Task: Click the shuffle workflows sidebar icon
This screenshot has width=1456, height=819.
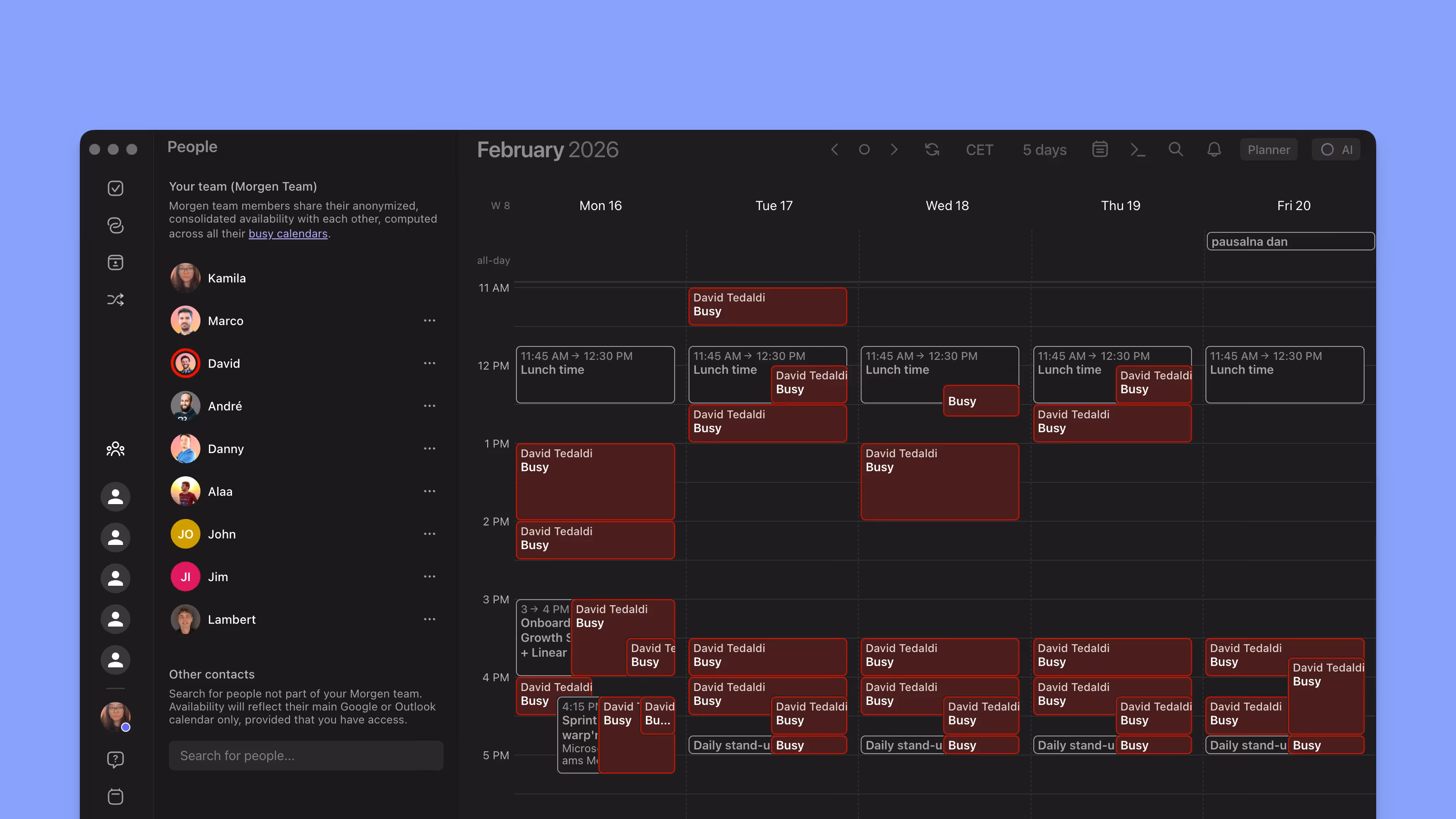Action: click(116, 300)
